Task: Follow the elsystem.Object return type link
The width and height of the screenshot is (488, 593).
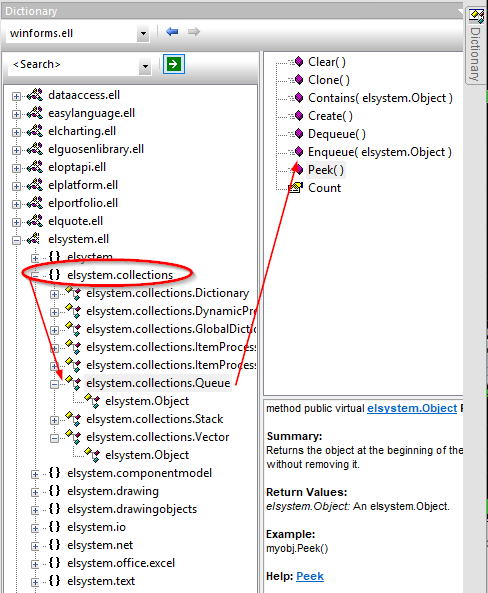Action: pos(412,408)
